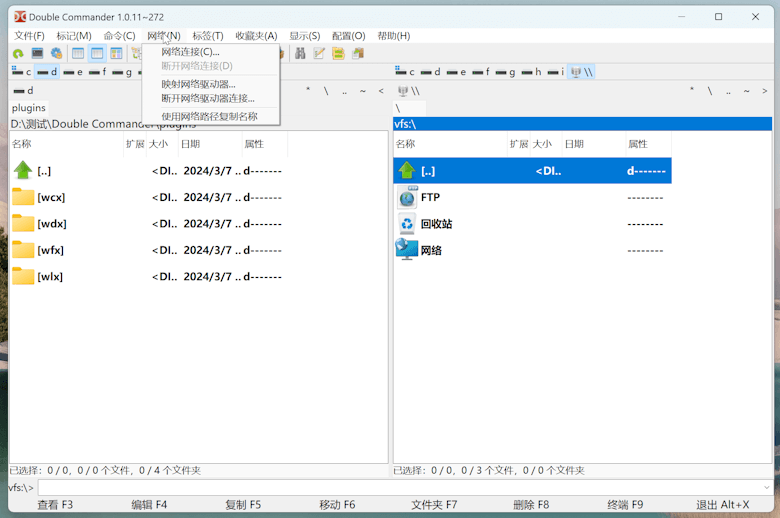Choose 使用网络路径复制名称 menu entry

[x=210, y=116]
